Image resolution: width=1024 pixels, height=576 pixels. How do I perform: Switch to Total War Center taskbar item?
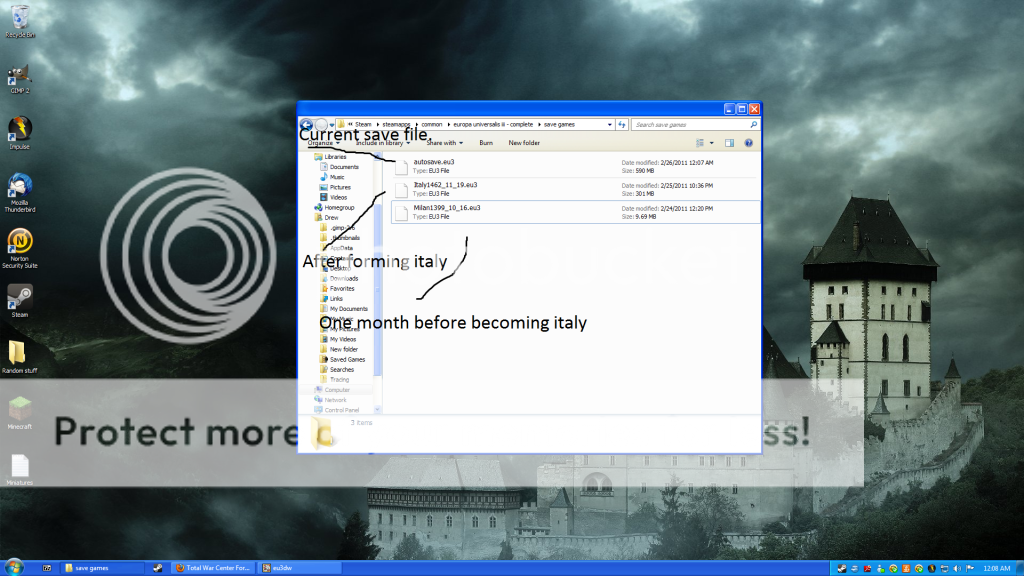tap(212, 568)
